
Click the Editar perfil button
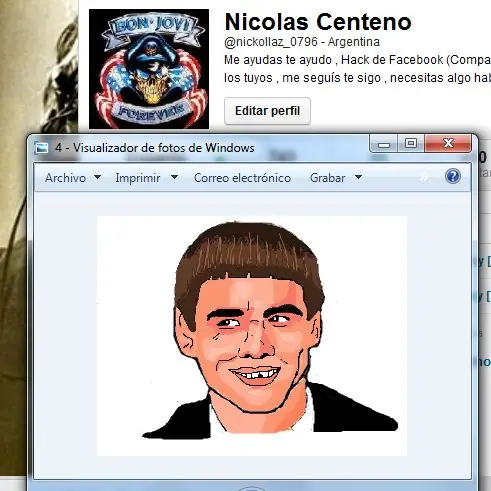tap(267, 111)
